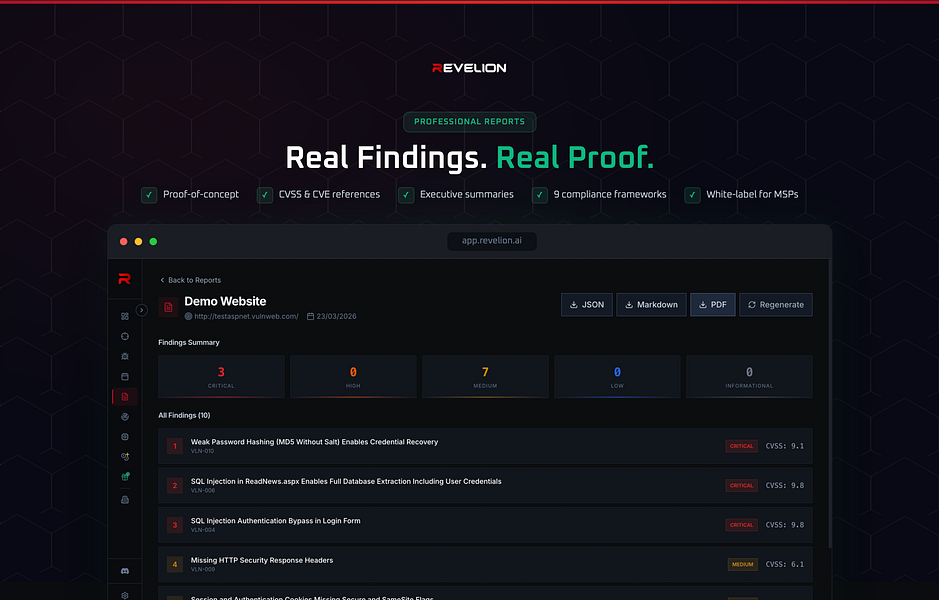Open finding Missing HTTP Security Response Headers
This screenshot has width=939, height=600.
pos(485,564)
